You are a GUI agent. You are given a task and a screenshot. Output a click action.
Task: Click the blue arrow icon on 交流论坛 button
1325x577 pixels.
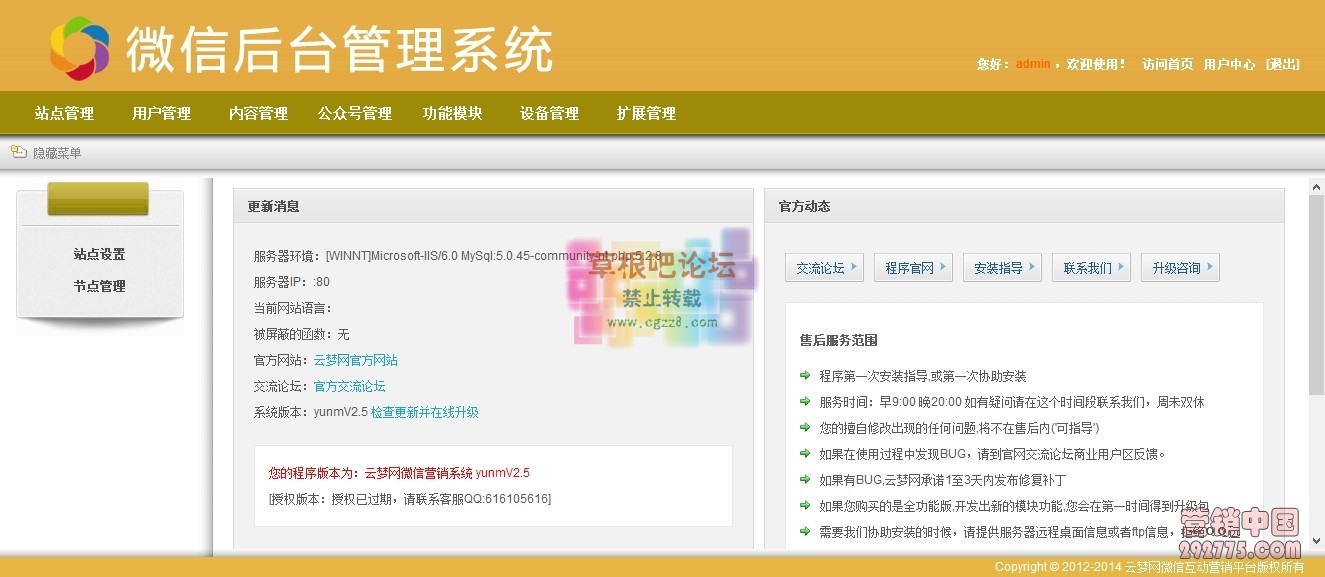pyautogui.click(x=855, y=267)
